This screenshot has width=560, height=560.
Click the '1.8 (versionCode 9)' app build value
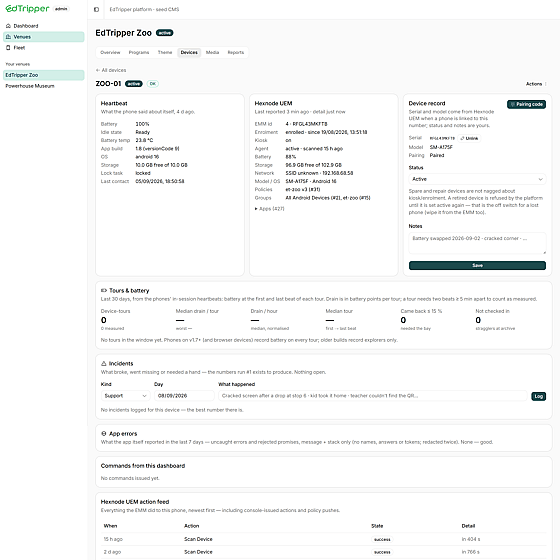click(158, 149)
